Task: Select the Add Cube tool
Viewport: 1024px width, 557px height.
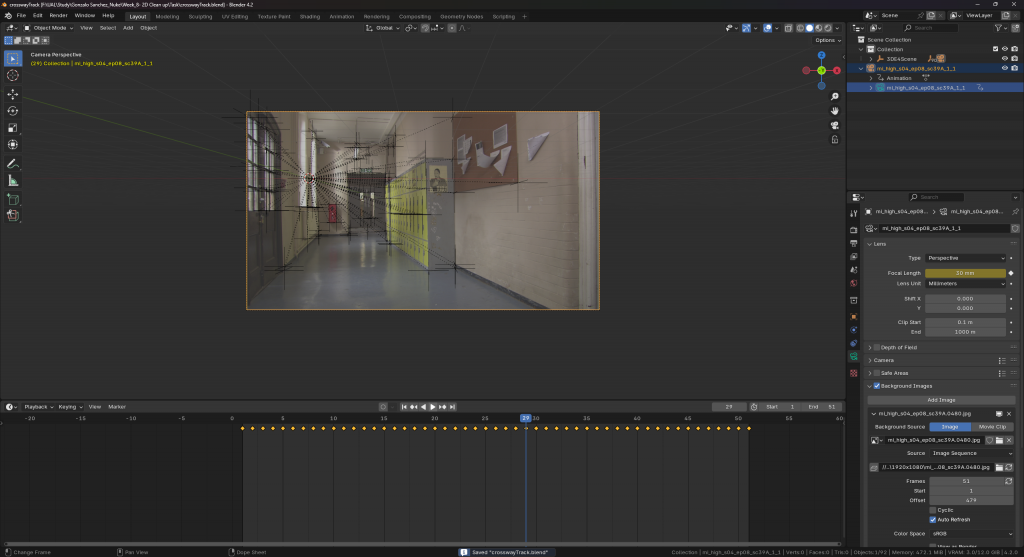Action: 12,199
